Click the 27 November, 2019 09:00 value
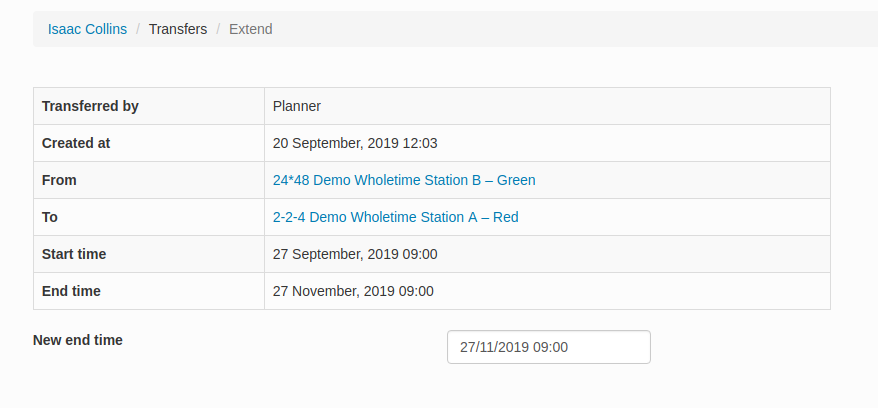Viewport: 878px width, 408px height. coord(353,291)
